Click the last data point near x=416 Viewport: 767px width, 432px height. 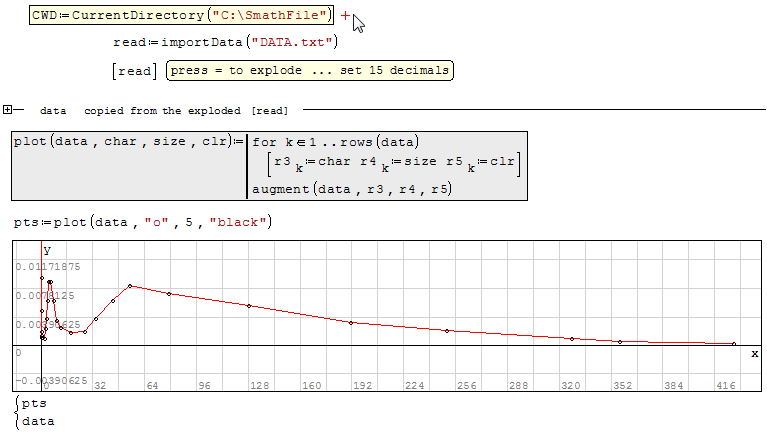coord(734,344)
